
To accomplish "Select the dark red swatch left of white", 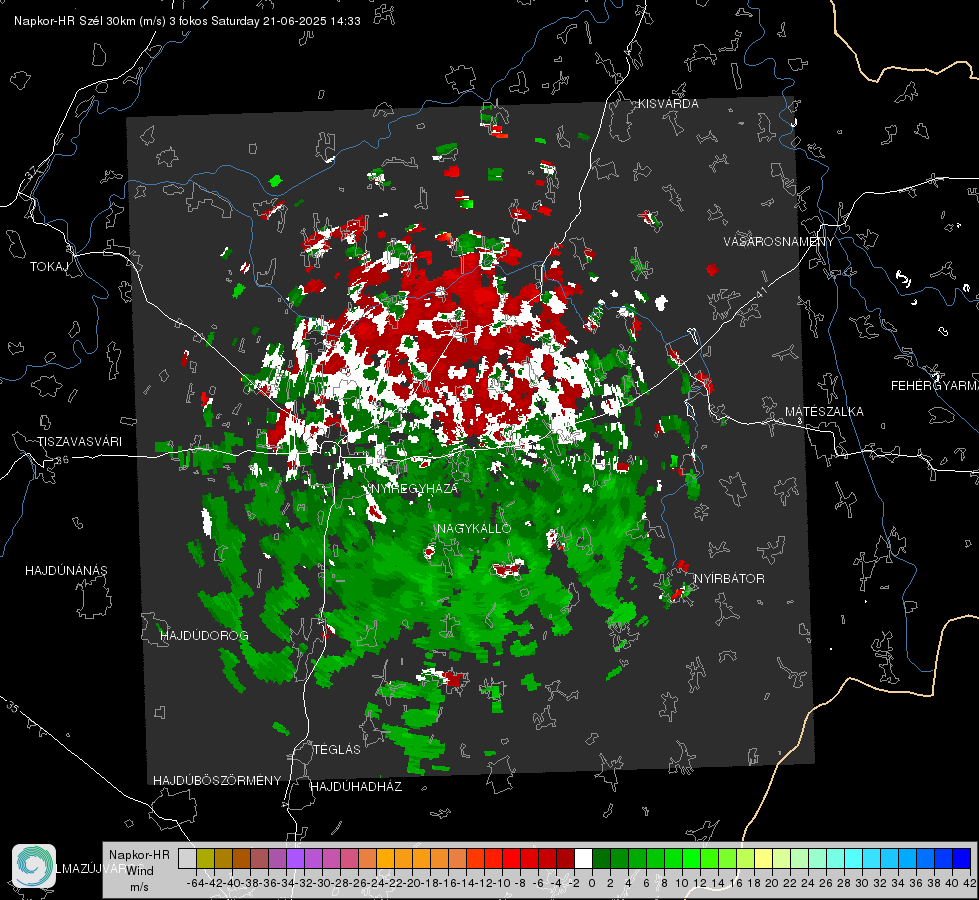I will click(x=565, y=858).
